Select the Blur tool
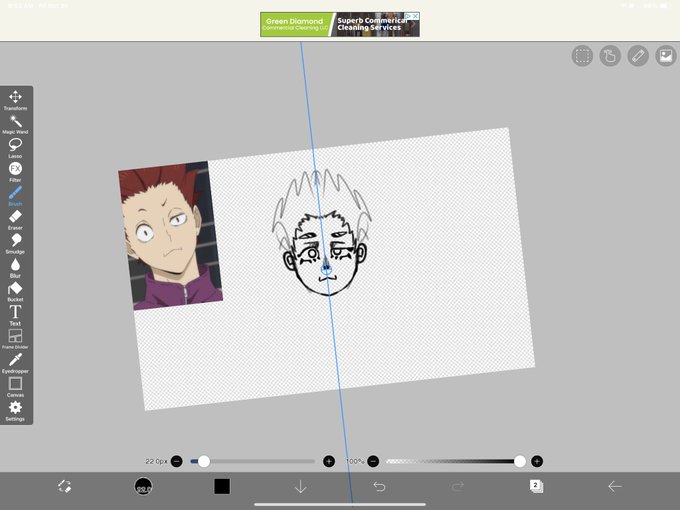This screenshot has height=510, width=680. point(15,268)
